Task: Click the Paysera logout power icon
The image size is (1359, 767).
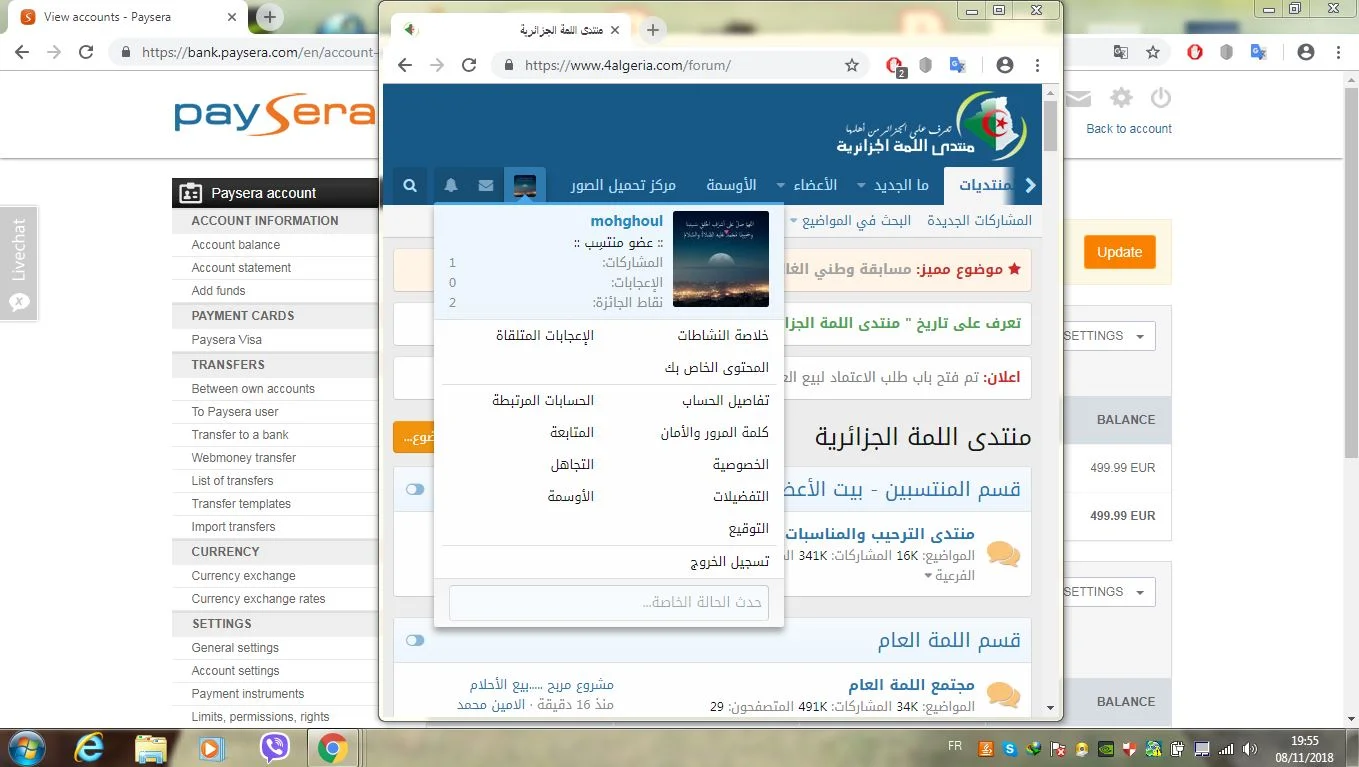Action: 1160,98
